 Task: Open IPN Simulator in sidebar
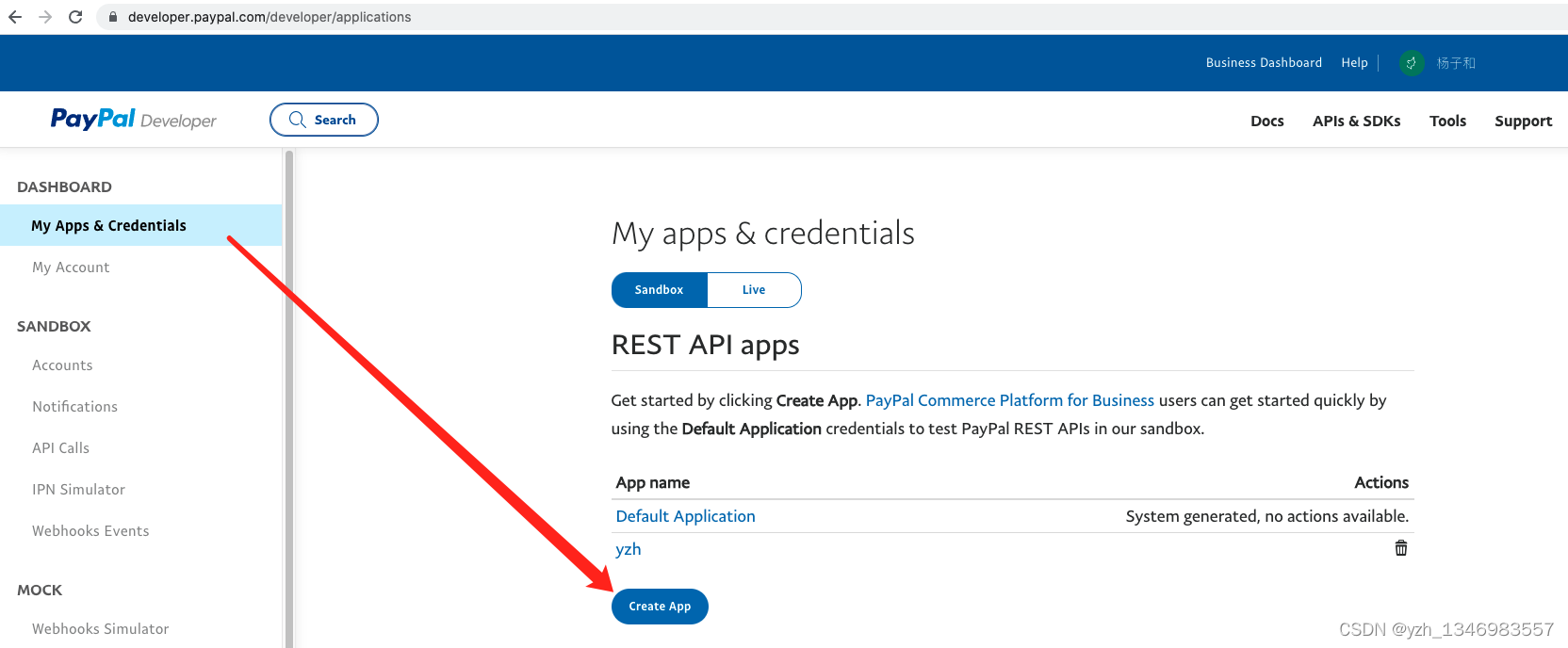pyautogui.click(x=78, y=490)
